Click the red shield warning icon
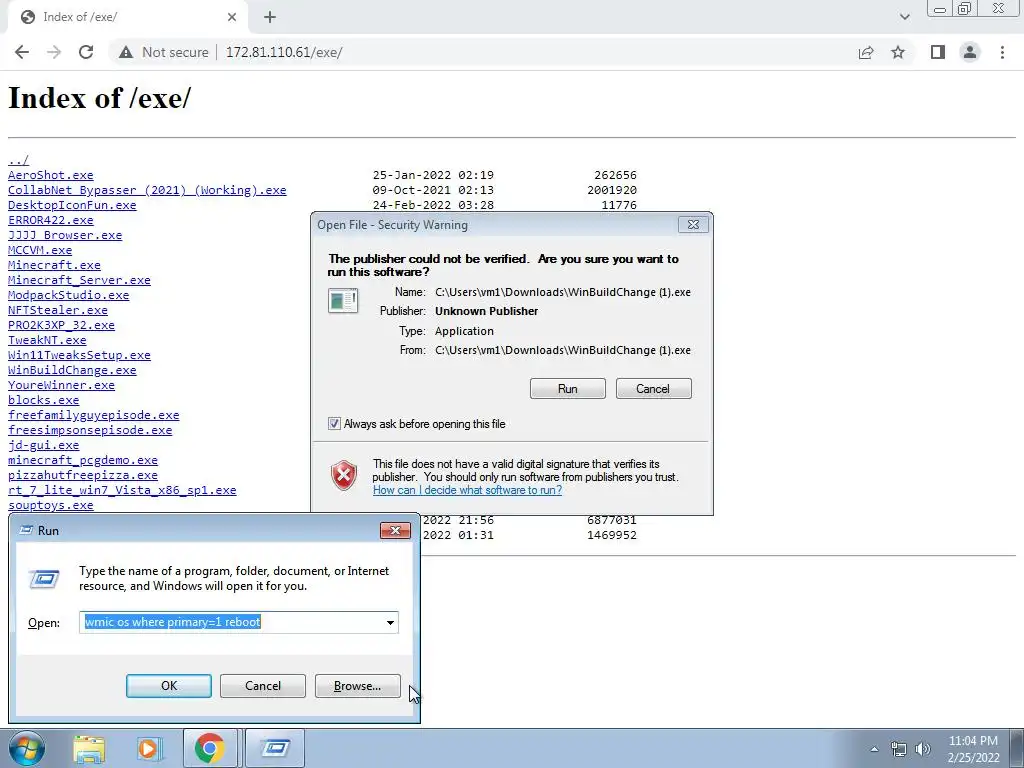 [344, 475]
